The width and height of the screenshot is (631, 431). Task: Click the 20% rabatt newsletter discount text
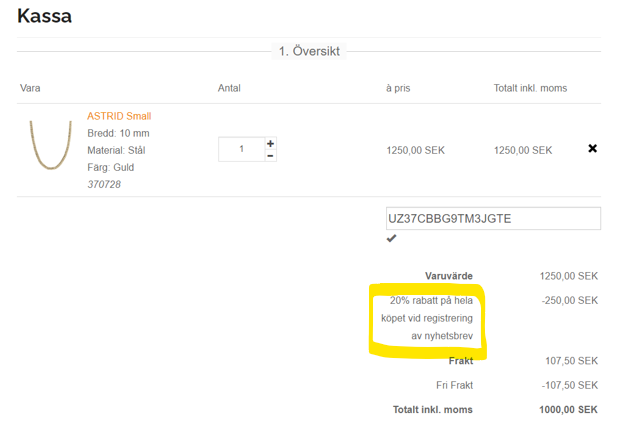[x=427, y=318]
